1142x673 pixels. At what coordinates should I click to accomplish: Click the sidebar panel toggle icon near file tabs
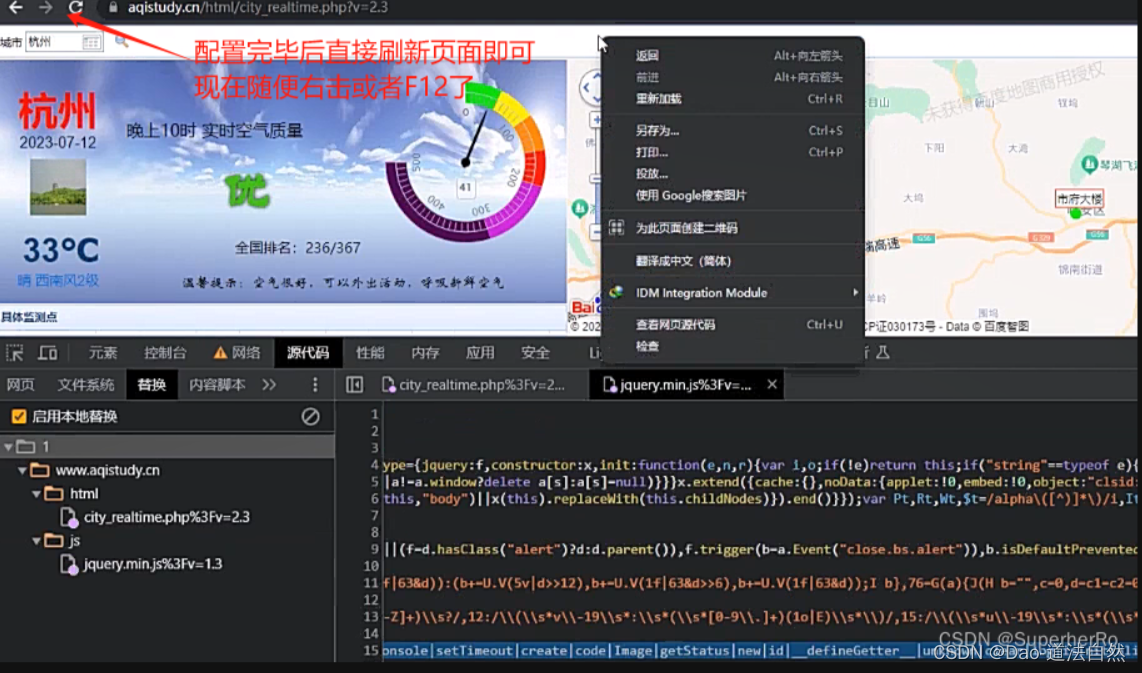point(353,384)
